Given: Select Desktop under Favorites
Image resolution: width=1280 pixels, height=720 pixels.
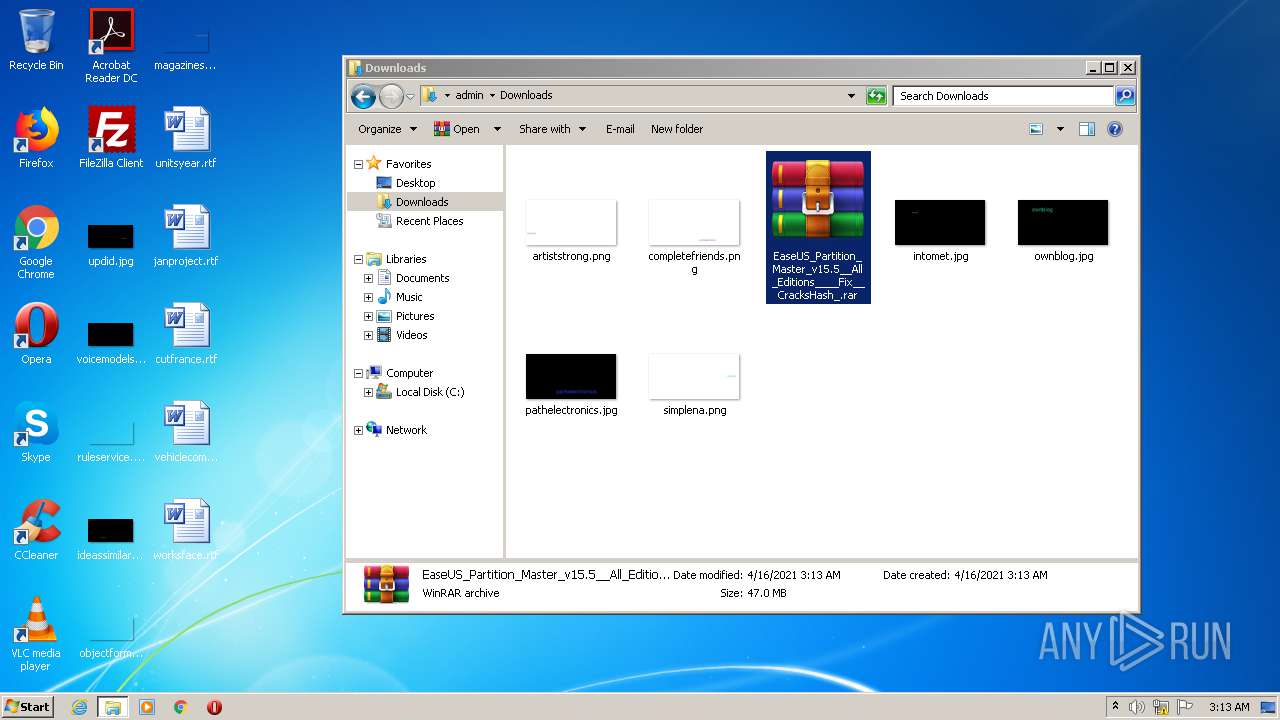Looking at the screenshot, I should pos(415,183).
